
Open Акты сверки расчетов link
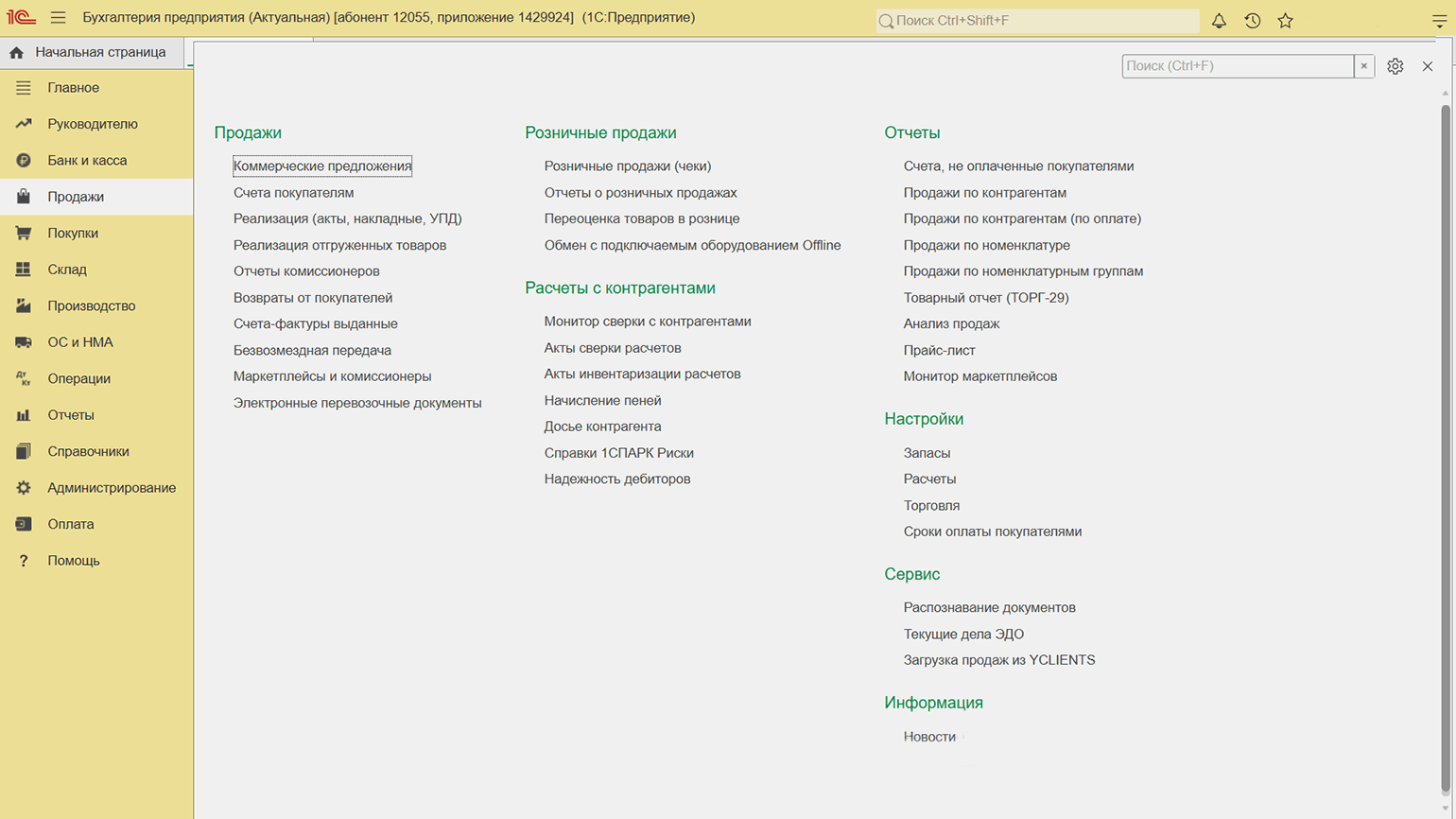[612, 348]
